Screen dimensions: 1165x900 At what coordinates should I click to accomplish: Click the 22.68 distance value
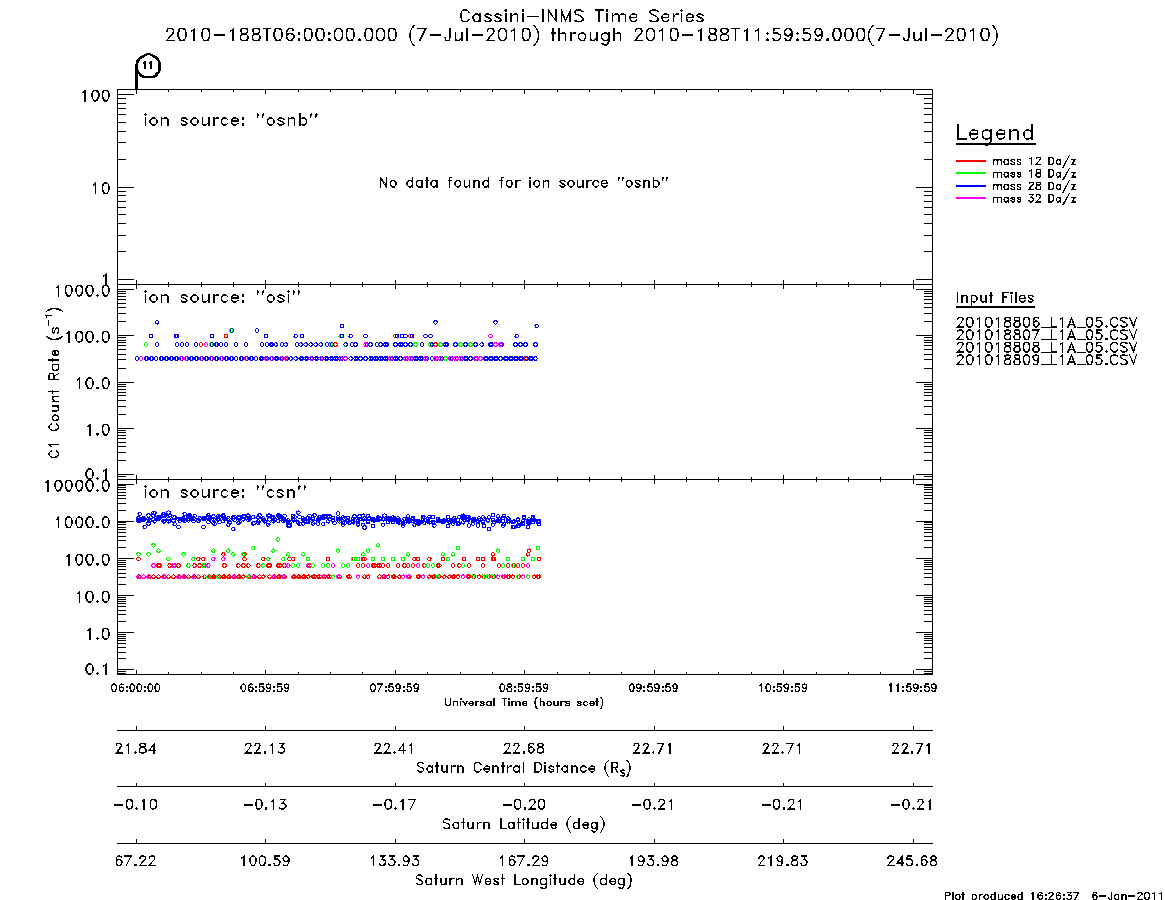tap(524, 748)
